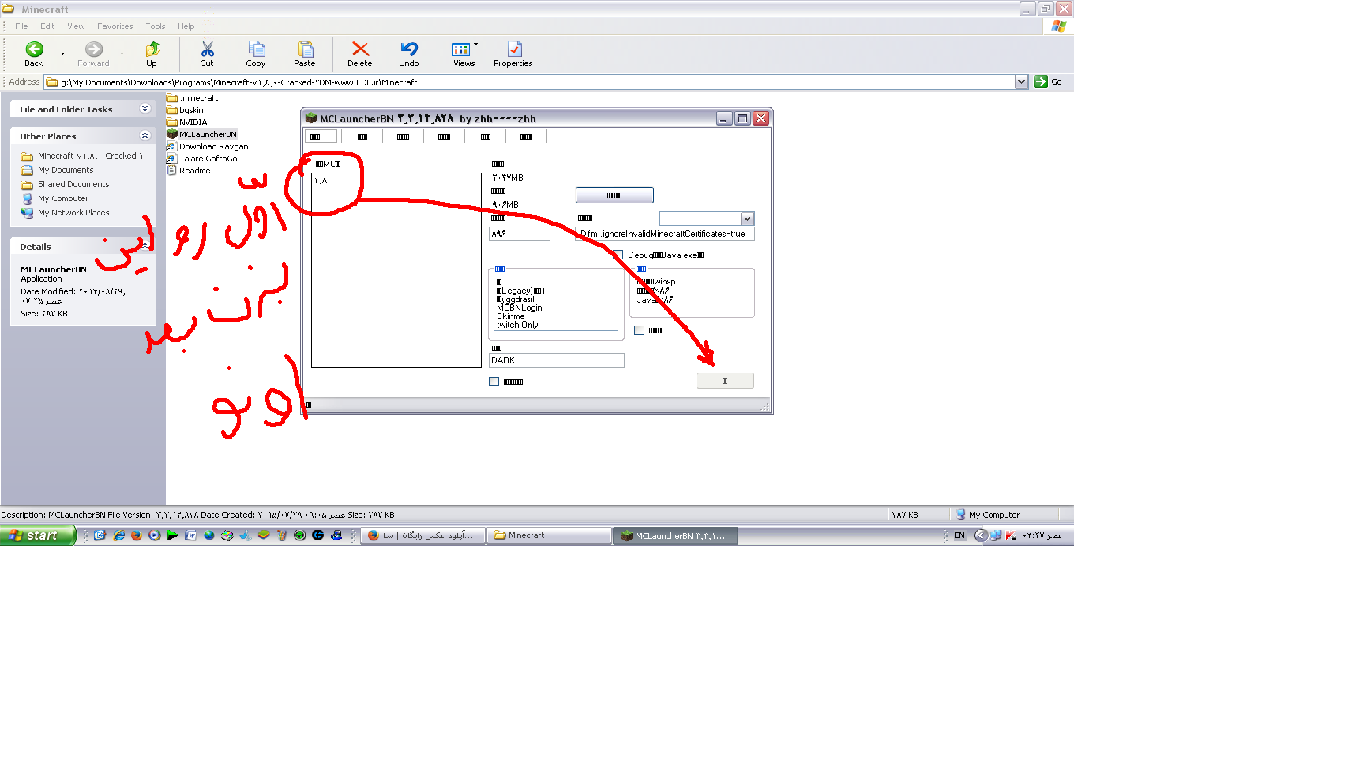Select the NVIDIA folder
1360x768 pixels.
coord(187,122)
